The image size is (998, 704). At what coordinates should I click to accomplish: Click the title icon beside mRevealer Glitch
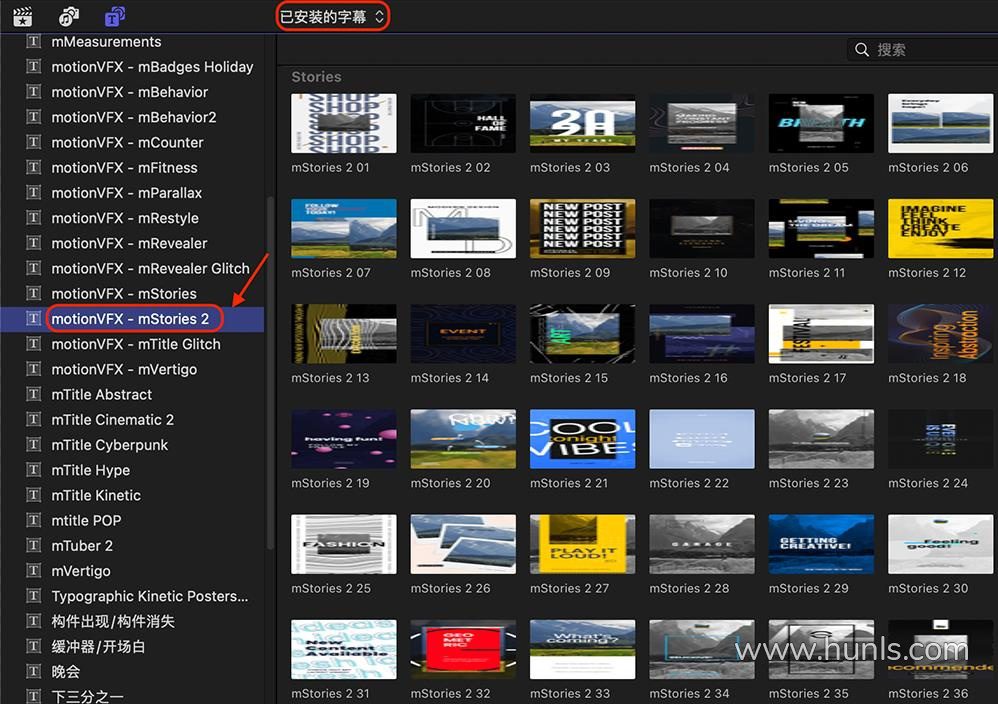34,269
